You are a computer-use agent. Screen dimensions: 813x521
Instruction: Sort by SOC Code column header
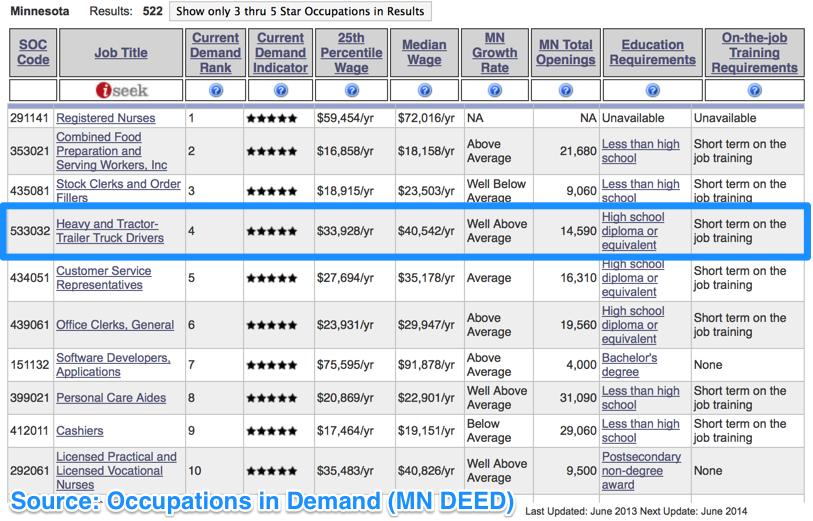point(33,52)
